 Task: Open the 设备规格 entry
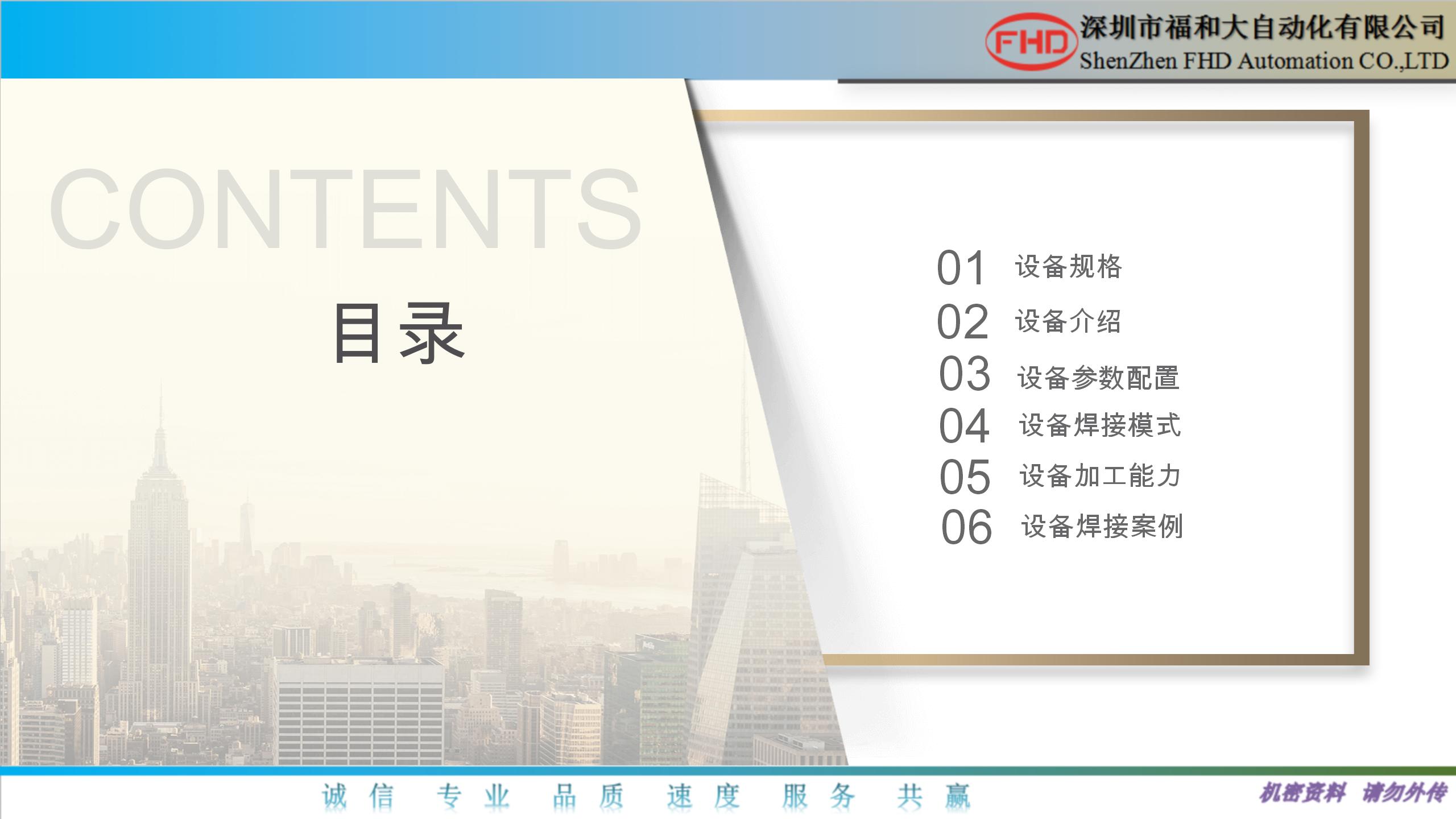point(1069,267)
